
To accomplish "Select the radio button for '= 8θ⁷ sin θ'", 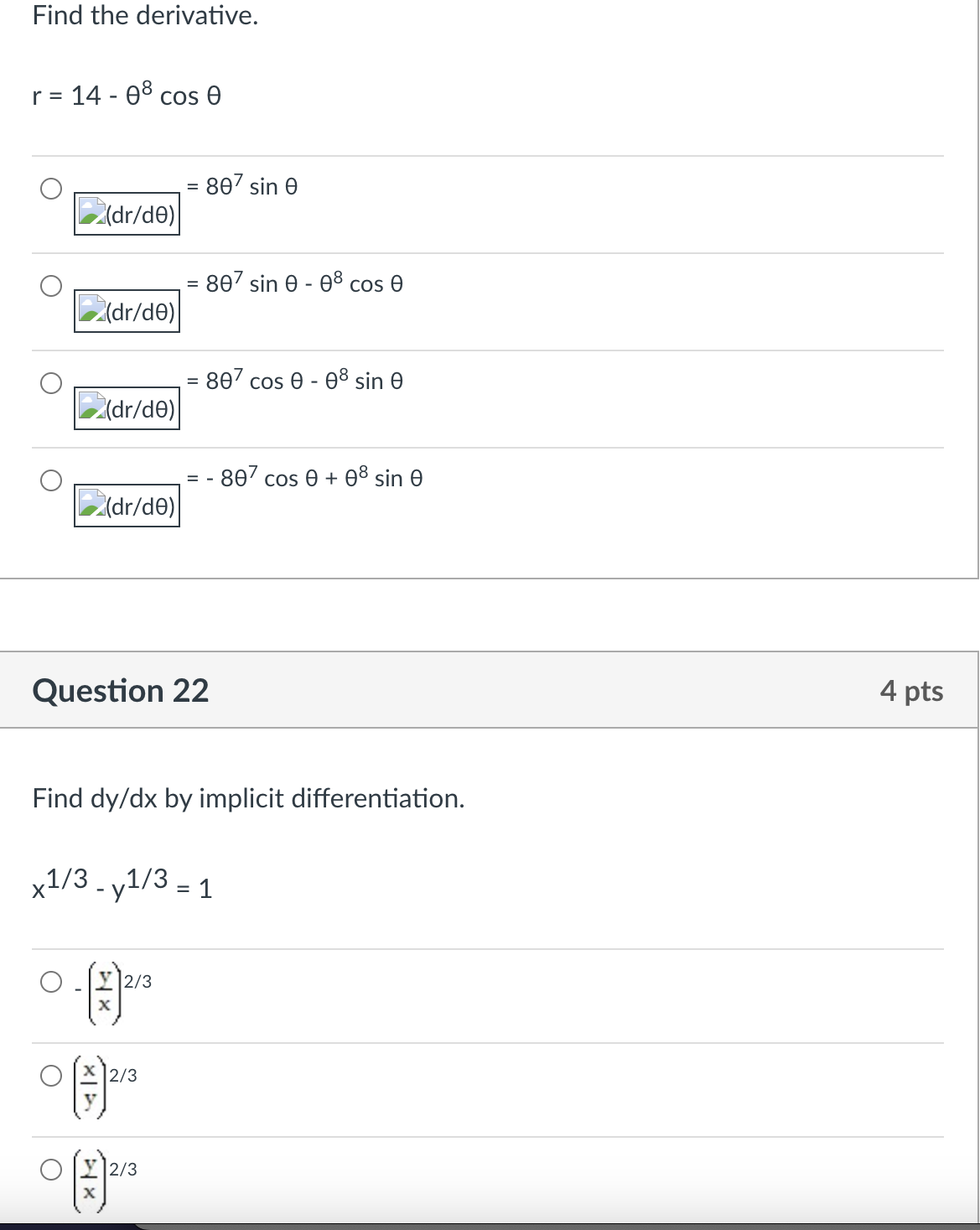I will 50,186.
